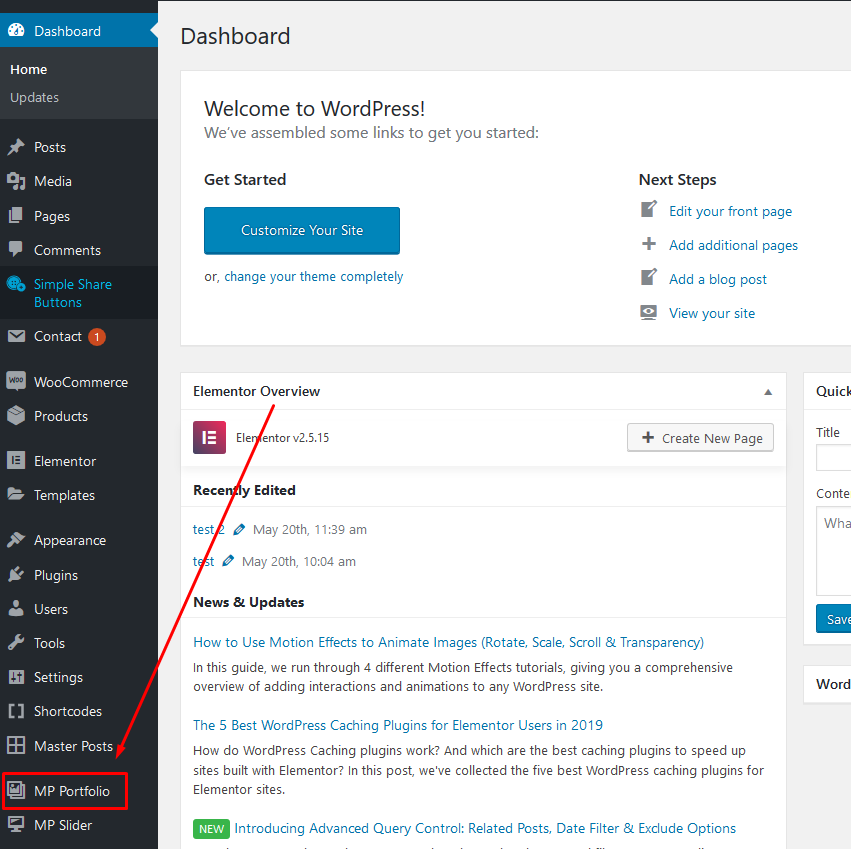This screenshot has height=849, width=851.
Task: Click the MP Portfolio icon
Action: tap(16, 791)
